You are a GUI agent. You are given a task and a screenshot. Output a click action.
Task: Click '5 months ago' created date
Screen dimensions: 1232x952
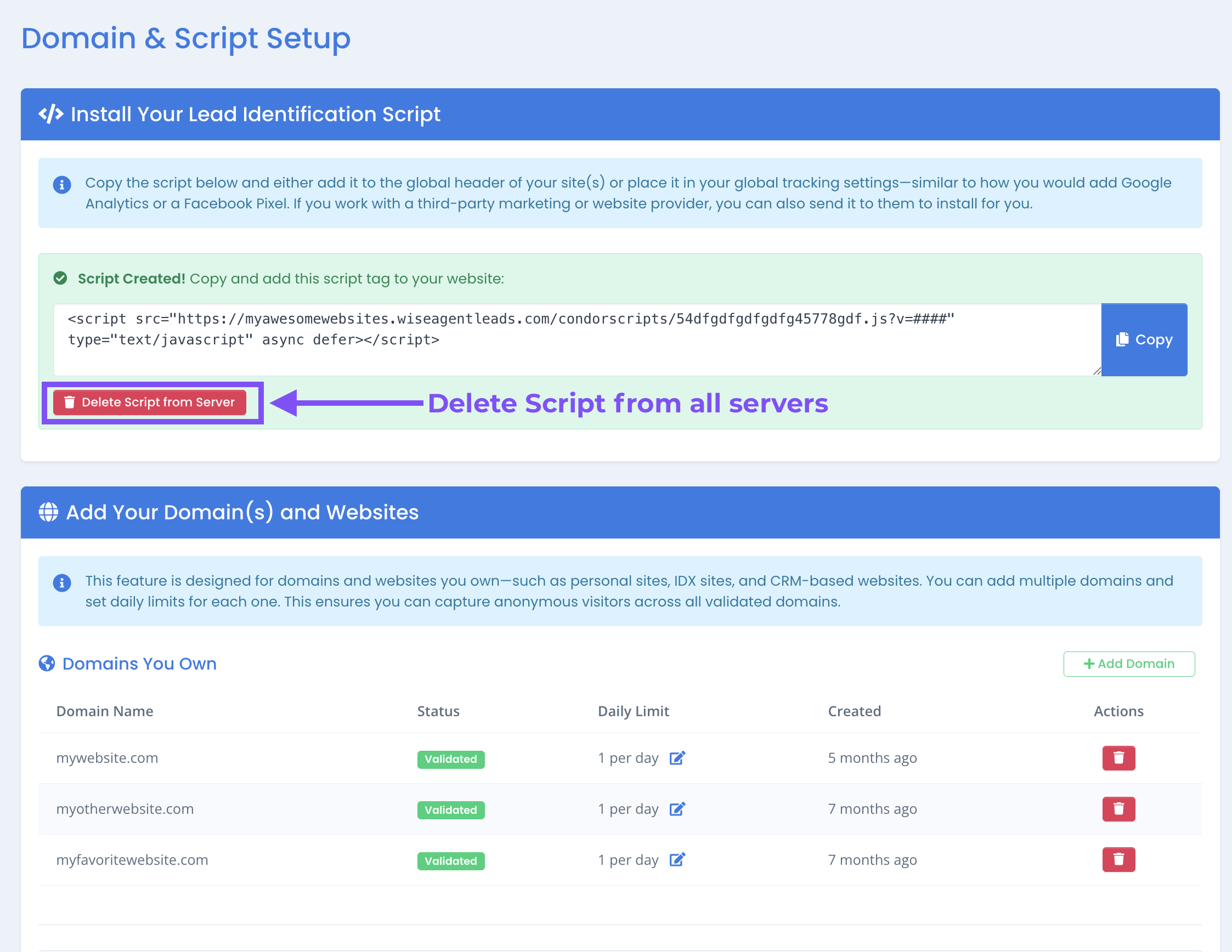point(872,758)
